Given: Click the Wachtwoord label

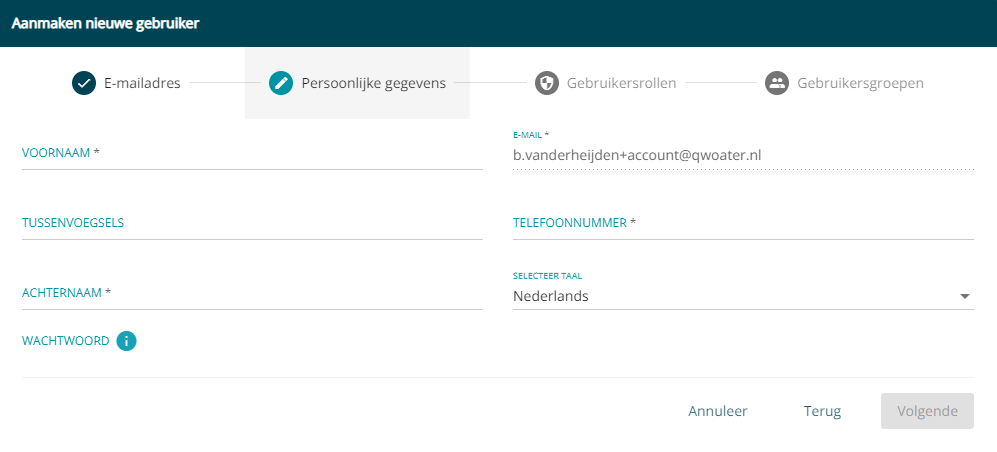Looking at the screenshot, I should (x=65, y=341).
